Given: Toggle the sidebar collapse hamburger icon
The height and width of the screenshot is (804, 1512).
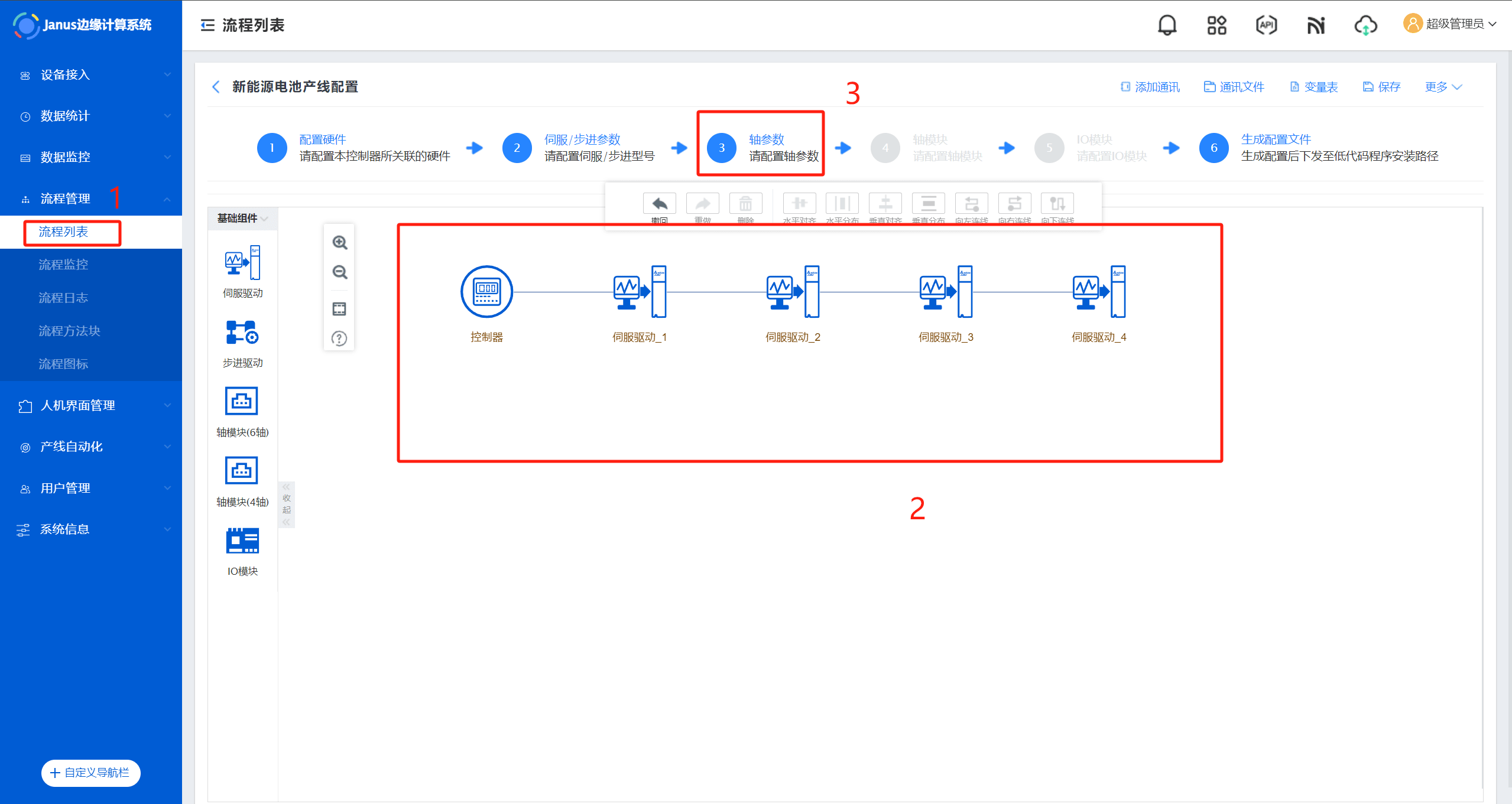Looking at the screenshot, I should (x=207, y=25).
